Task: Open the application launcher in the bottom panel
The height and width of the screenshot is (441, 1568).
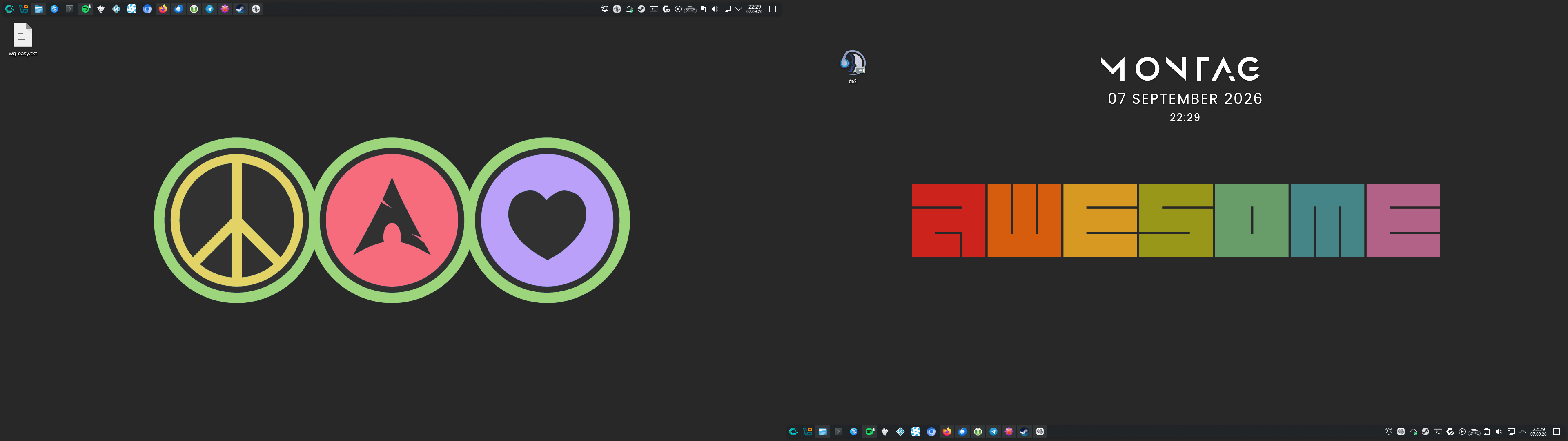Action: (794, 432)
